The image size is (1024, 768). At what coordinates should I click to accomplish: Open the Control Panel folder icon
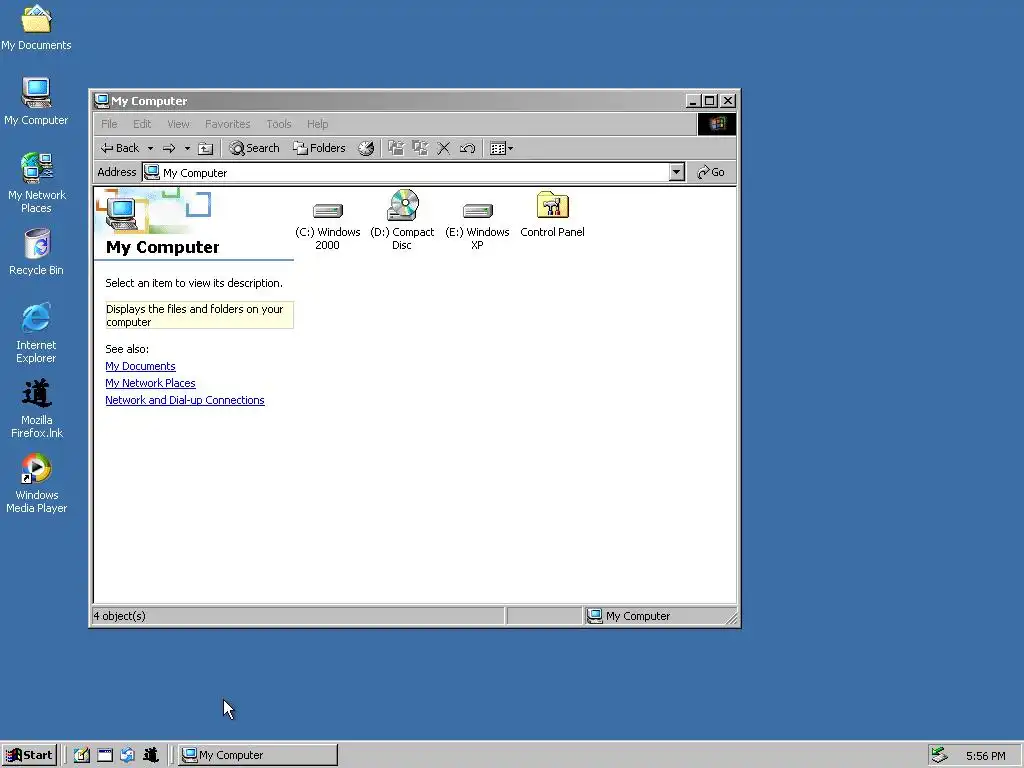(x=552, y=214)
